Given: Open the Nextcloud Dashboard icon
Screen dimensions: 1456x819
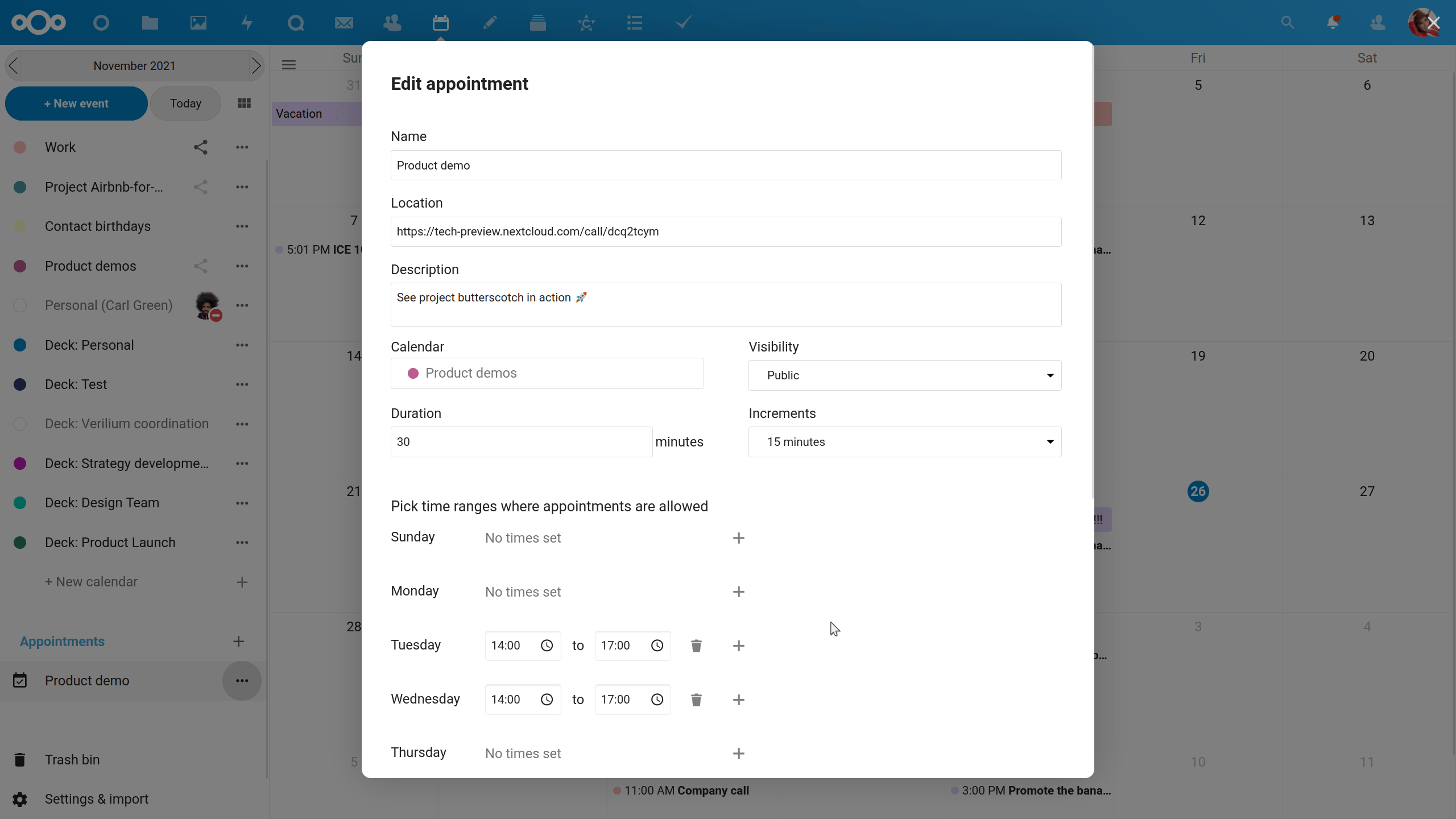Looking at the screenshot, I should click(x=101, y=23).
